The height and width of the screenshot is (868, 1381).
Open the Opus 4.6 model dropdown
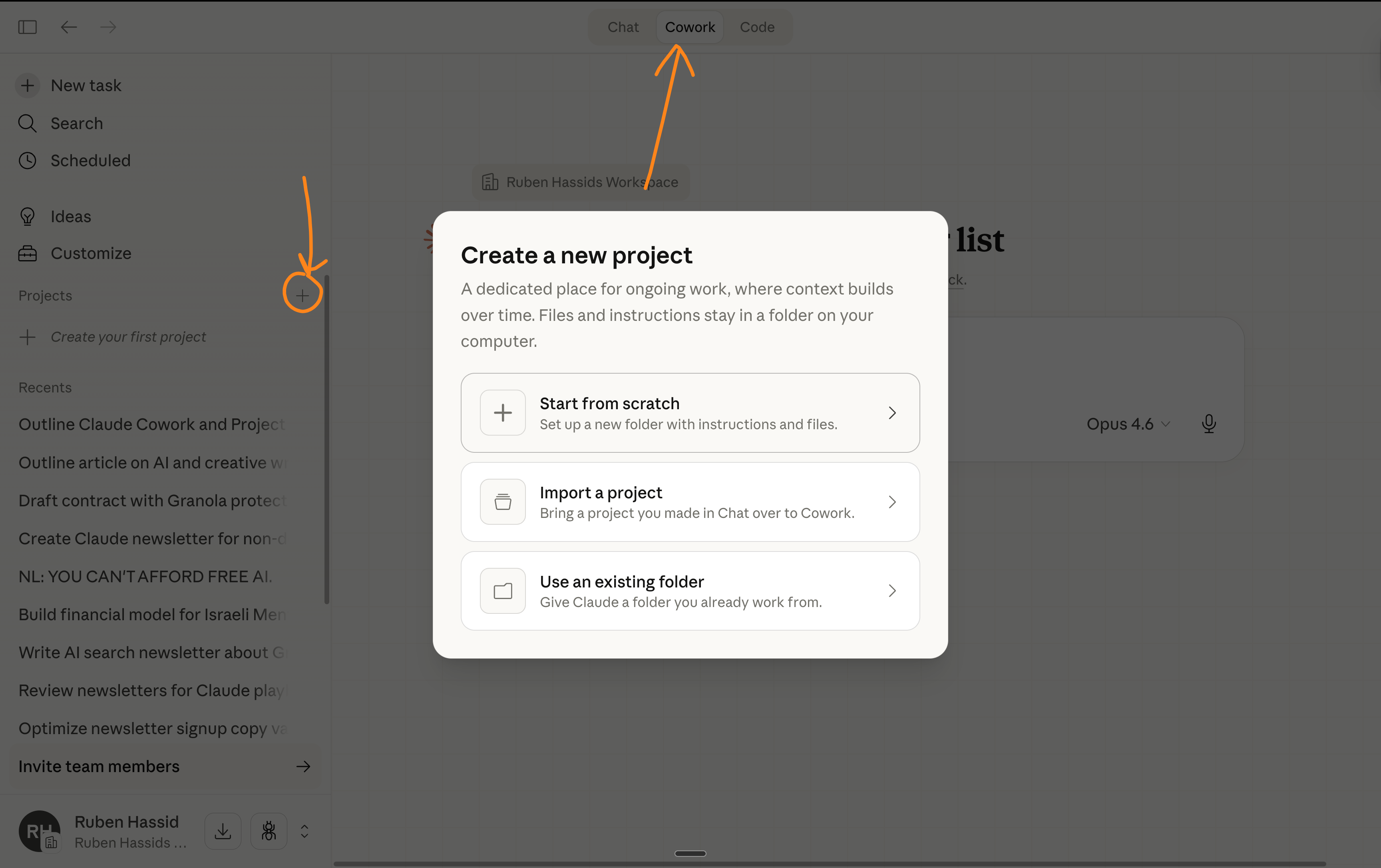pos(1128,424)
